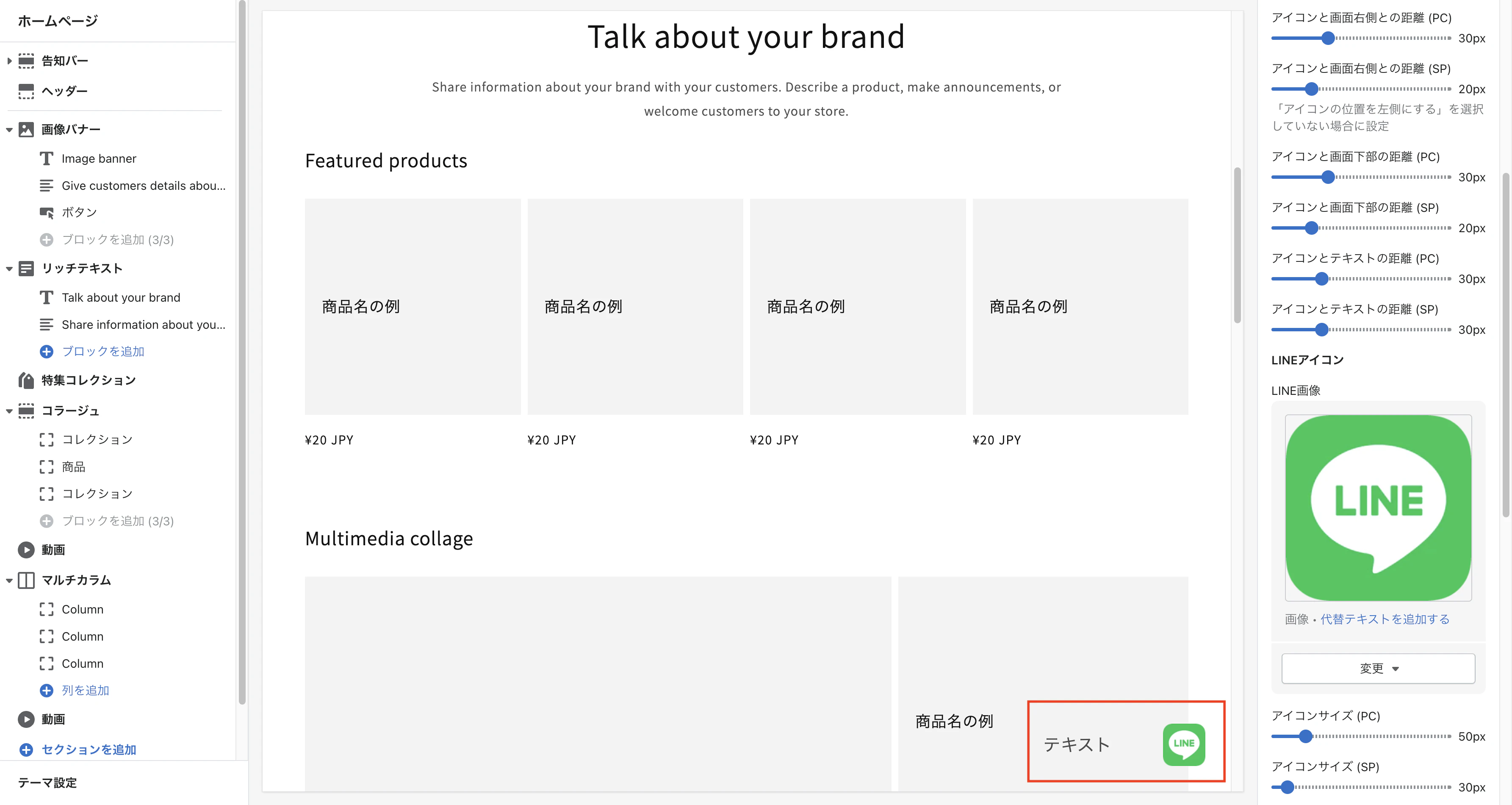
Task: Open the 変更 dropdown for the LINE image
Action: pos(1378,668)
